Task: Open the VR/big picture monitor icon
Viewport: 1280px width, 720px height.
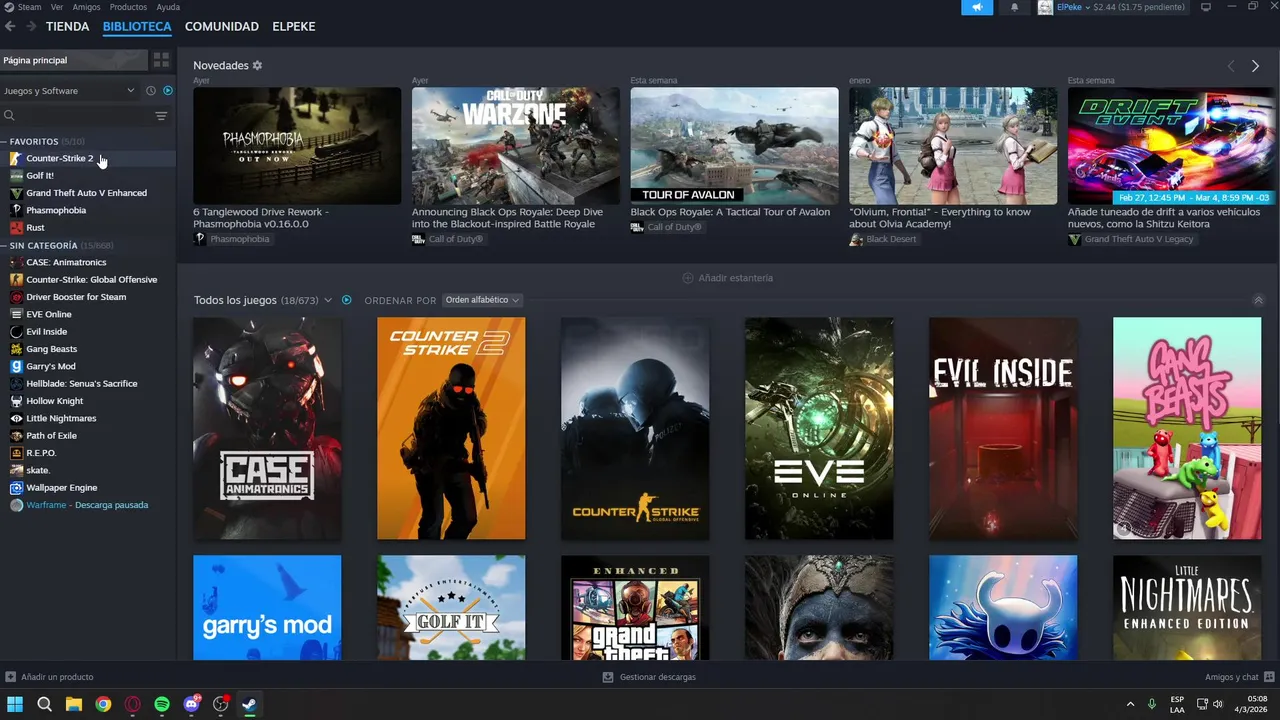Action: pos(1206,7)
